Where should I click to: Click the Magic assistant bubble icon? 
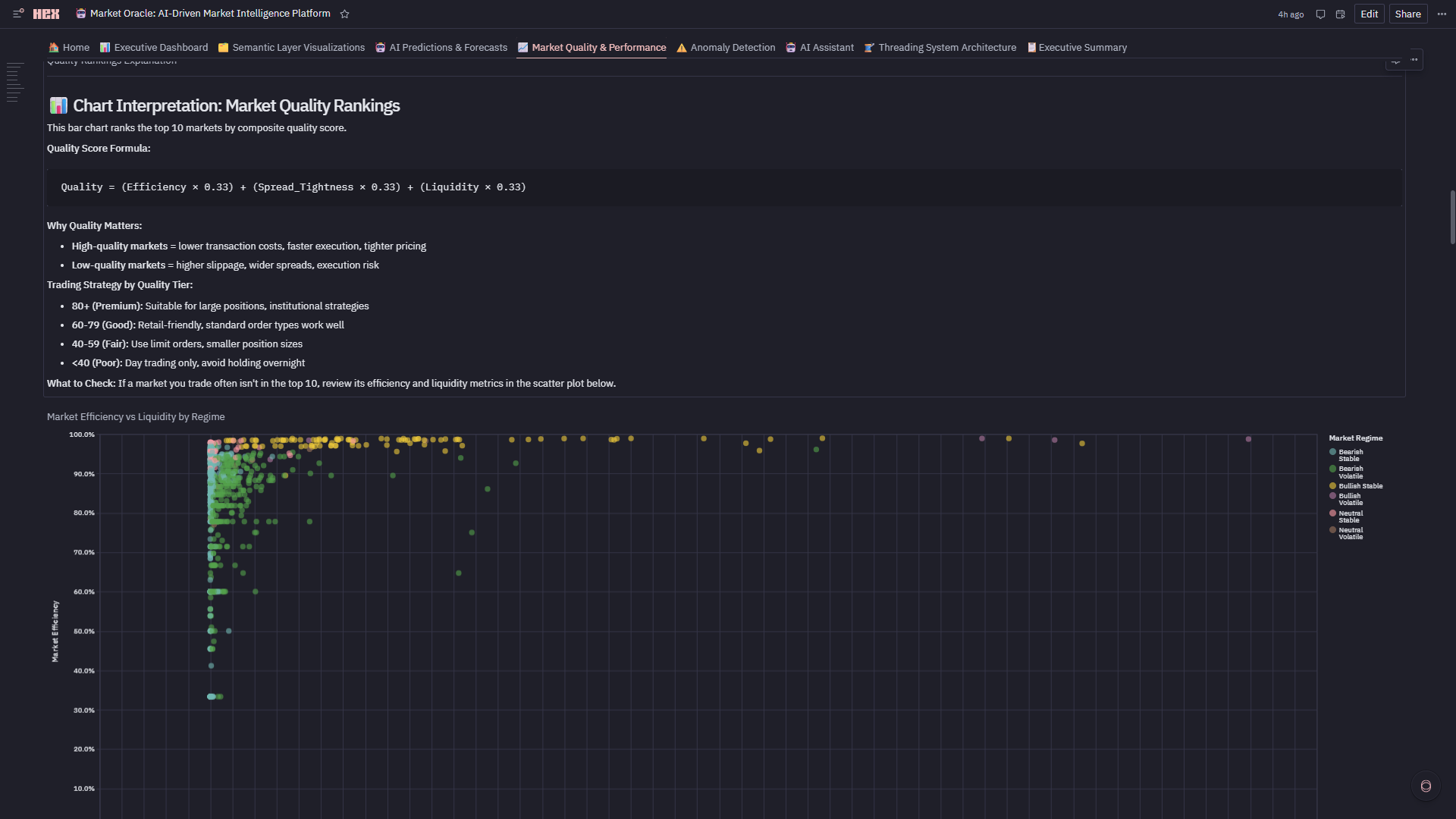[x=1426, y=786]
